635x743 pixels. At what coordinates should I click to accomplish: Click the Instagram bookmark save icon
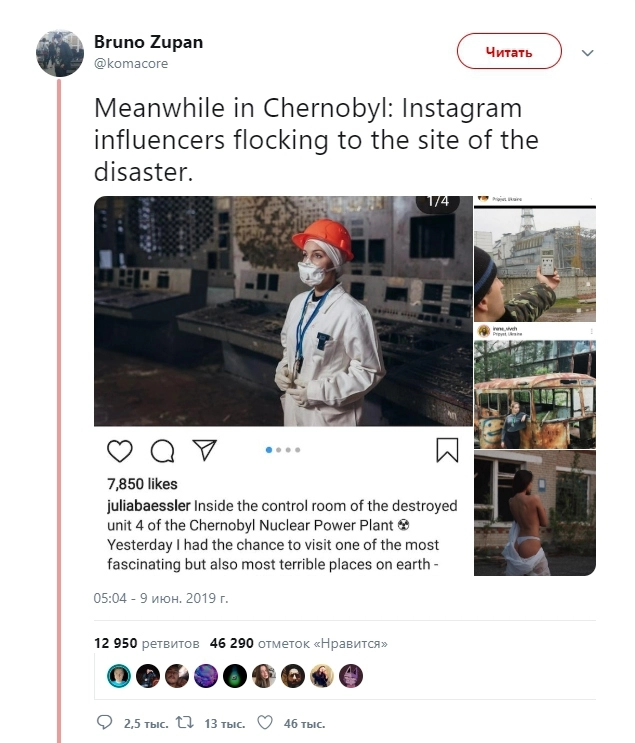(x=447, y=451)
